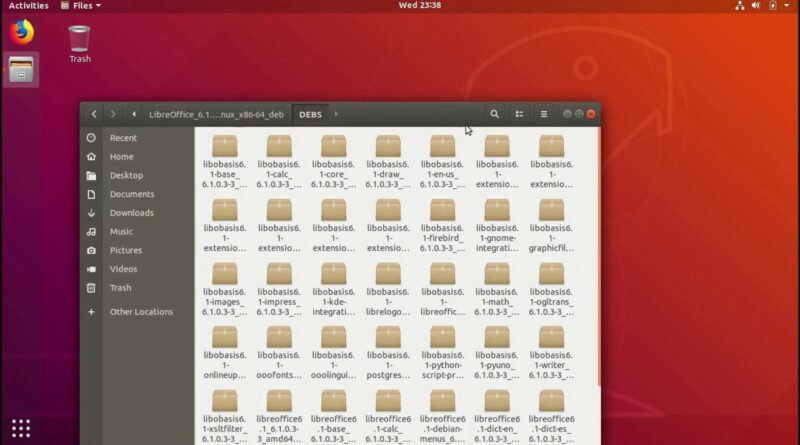The image size is (800, 445).
Task: Select the libobasis6.1-gnome-integration package file
Action: 497,225
